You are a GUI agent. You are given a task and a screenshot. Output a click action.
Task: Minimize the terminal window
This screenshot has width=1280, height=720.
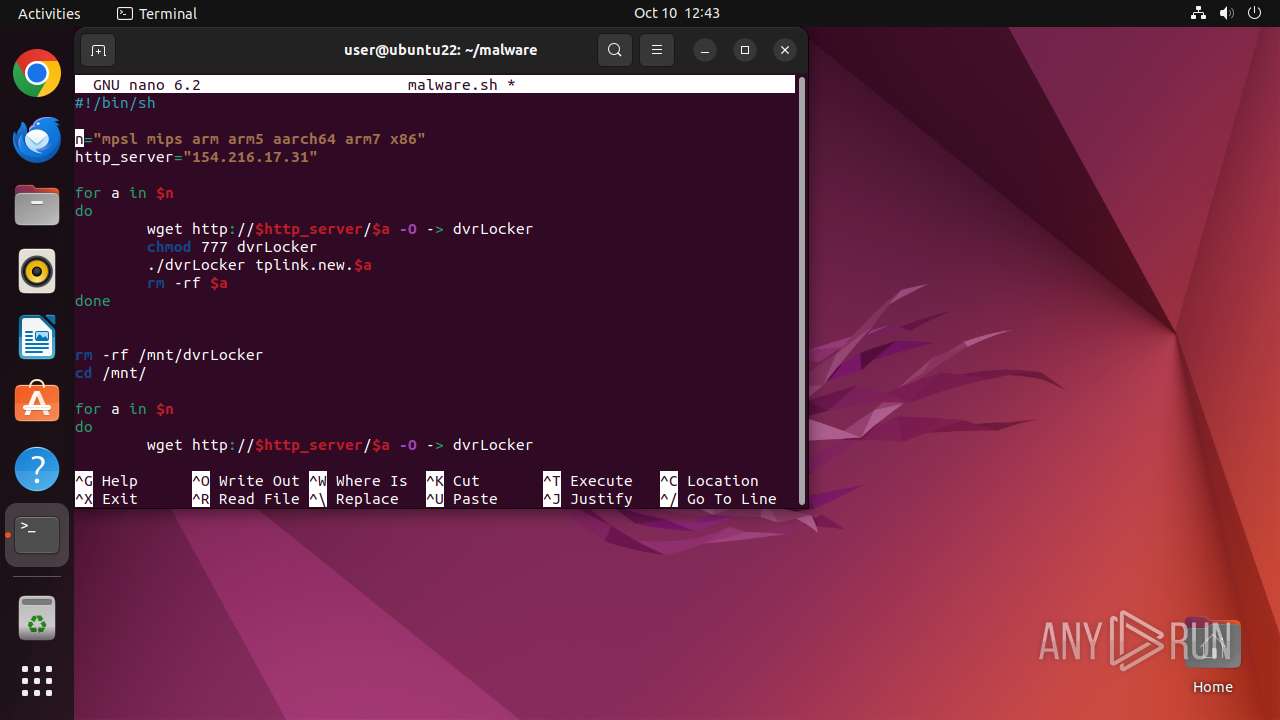click(705, 50)
